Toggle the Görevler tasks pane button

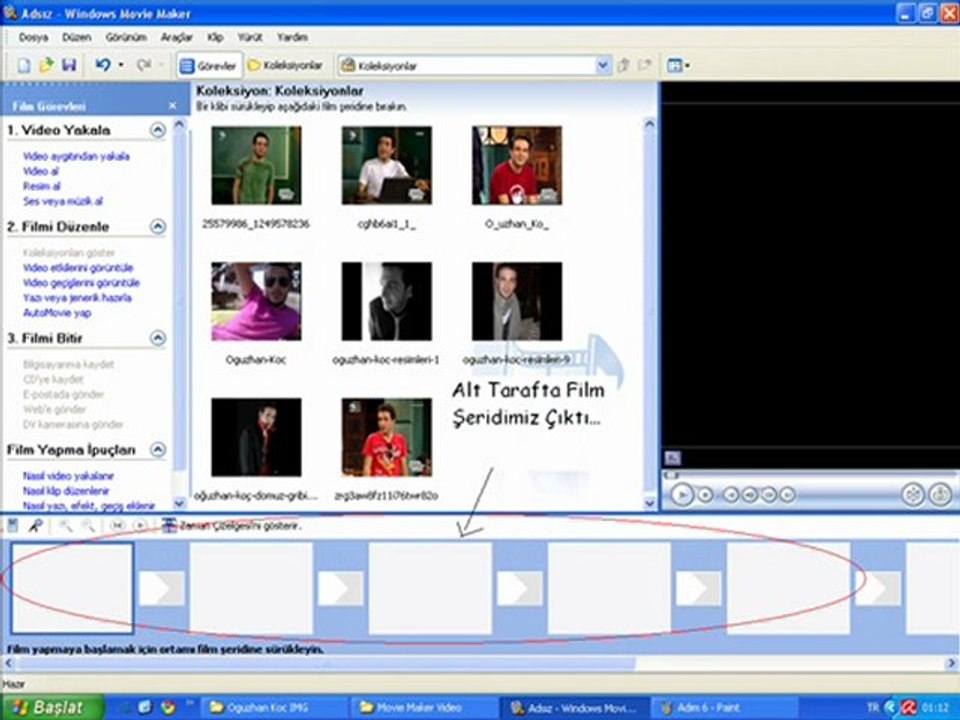(208, 66)
